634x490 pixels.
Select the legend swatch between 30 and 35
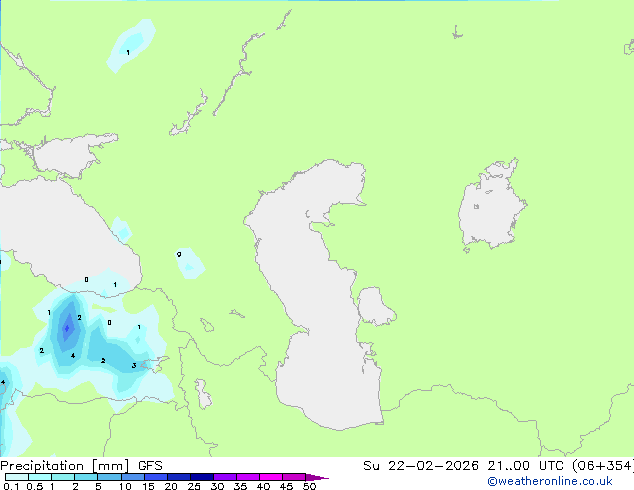point(225,477)
